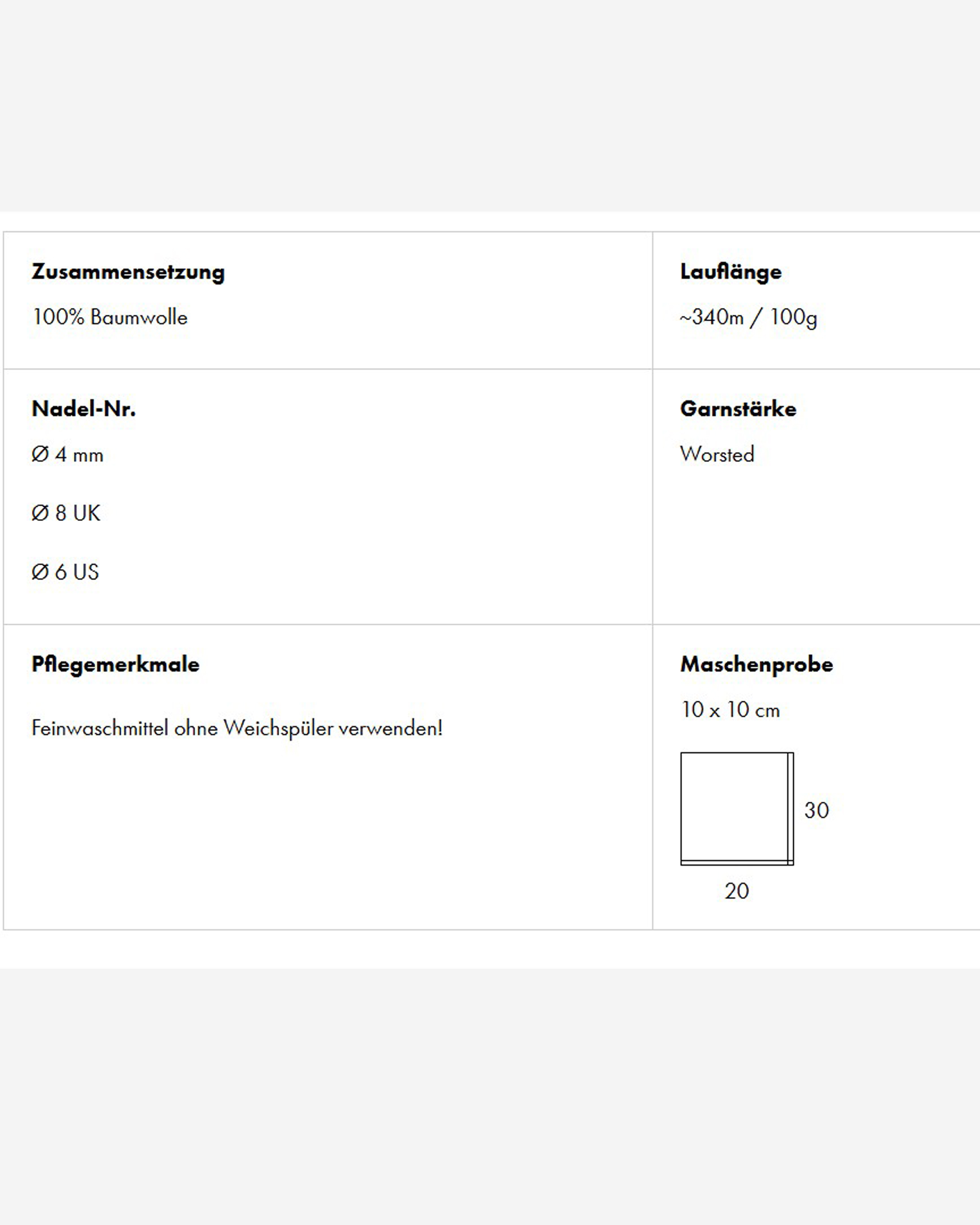
Task: Click the 100% Baumwolle text
Action: click(x=110, y=317)
